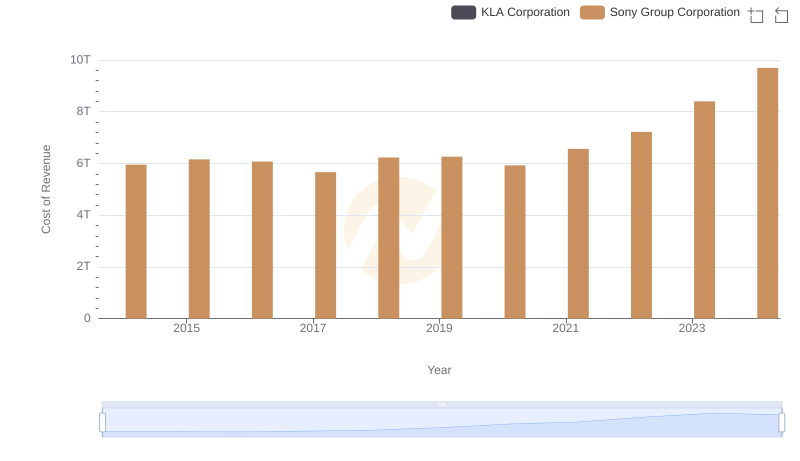Click the Sony bar for 2018
The image size is (800, 461).
389,238
